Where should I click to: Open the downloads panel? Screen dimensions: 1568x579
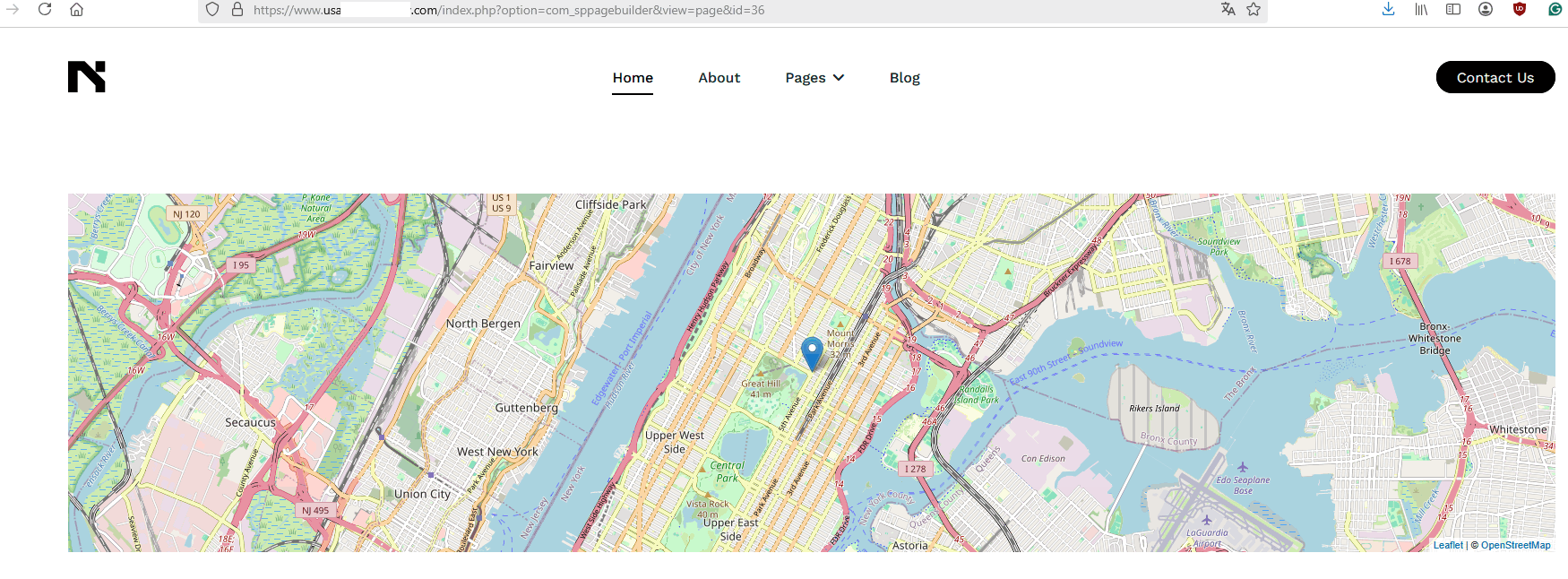1388,10
